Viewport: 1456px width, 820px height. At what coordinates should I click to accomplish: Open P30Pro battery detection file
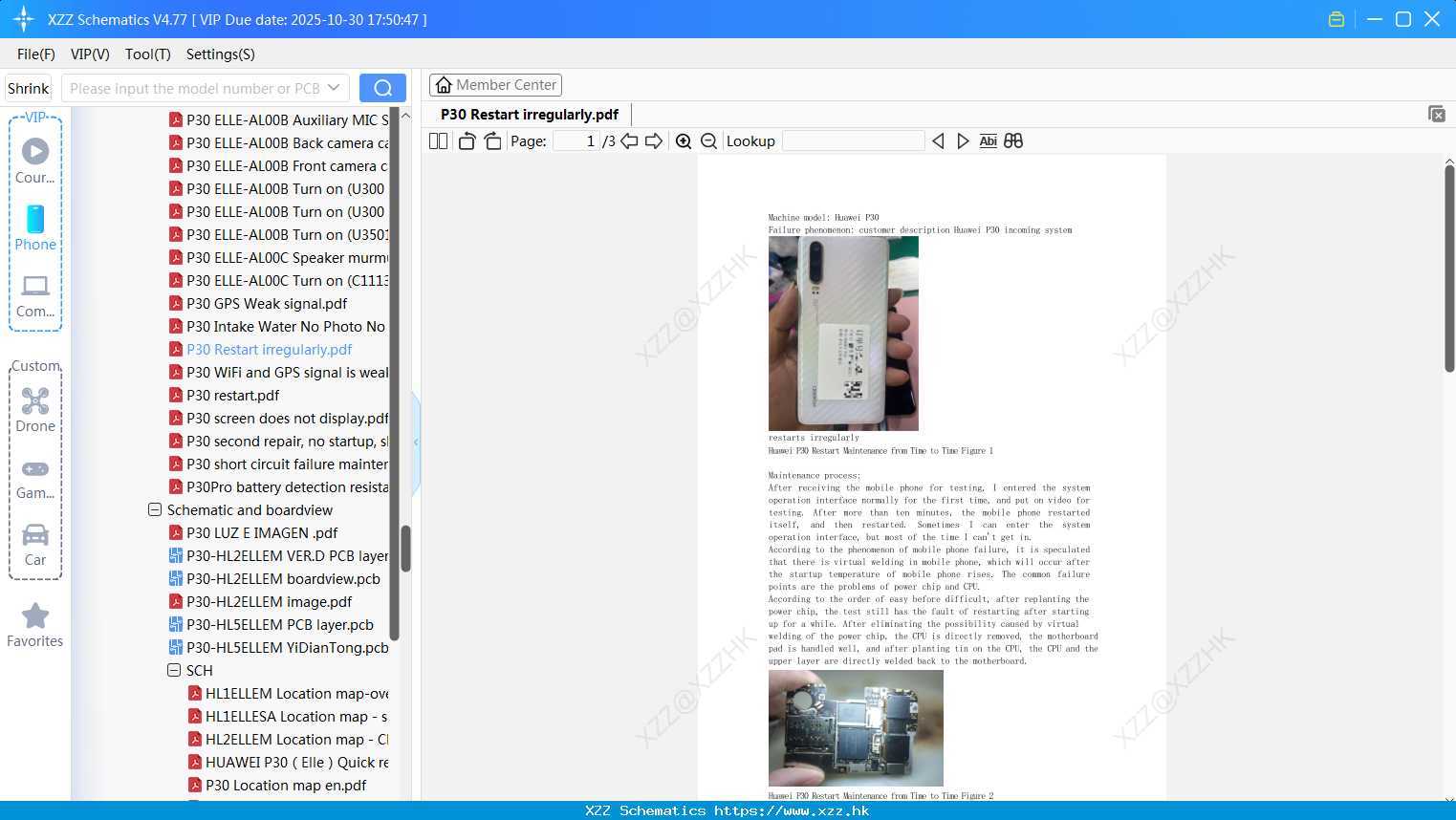click(288, 487)
